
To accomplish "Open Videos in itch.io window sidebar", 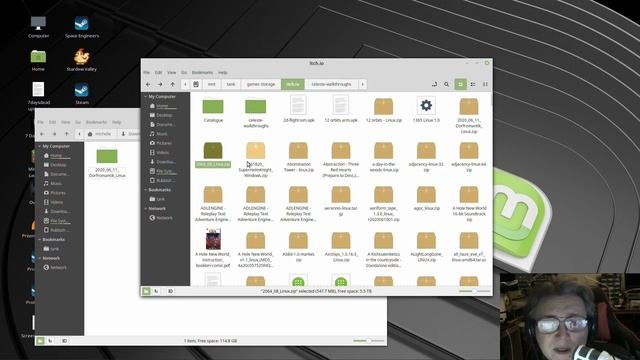I will coord(162,153).
